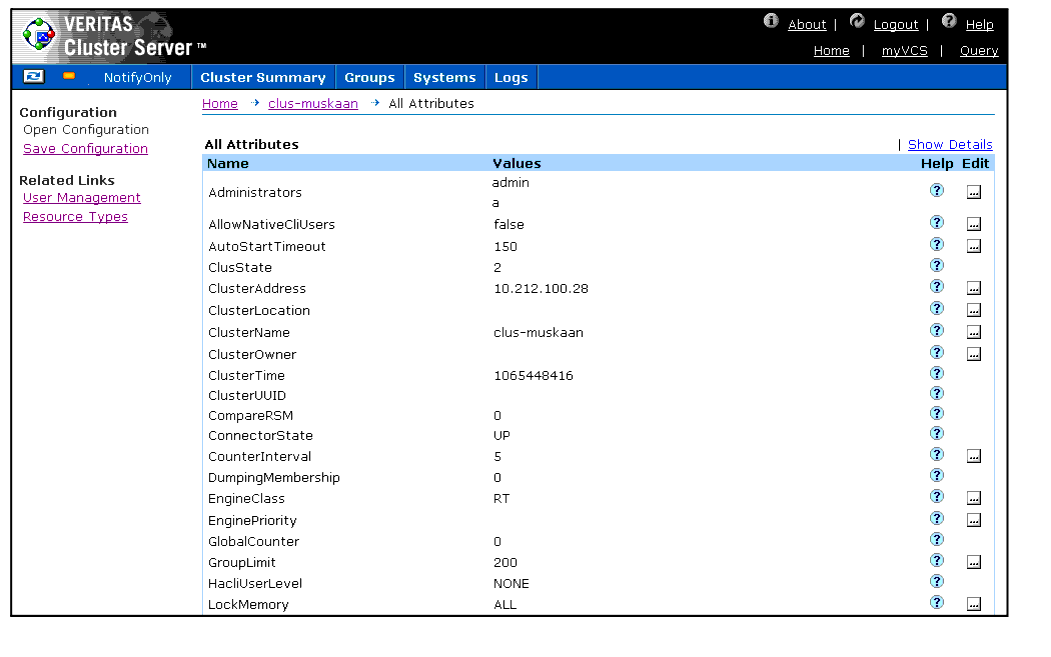Click the VERITAS Cluster Server logo
Viewport: 1051px width, 657px height.
coord(112,37)
